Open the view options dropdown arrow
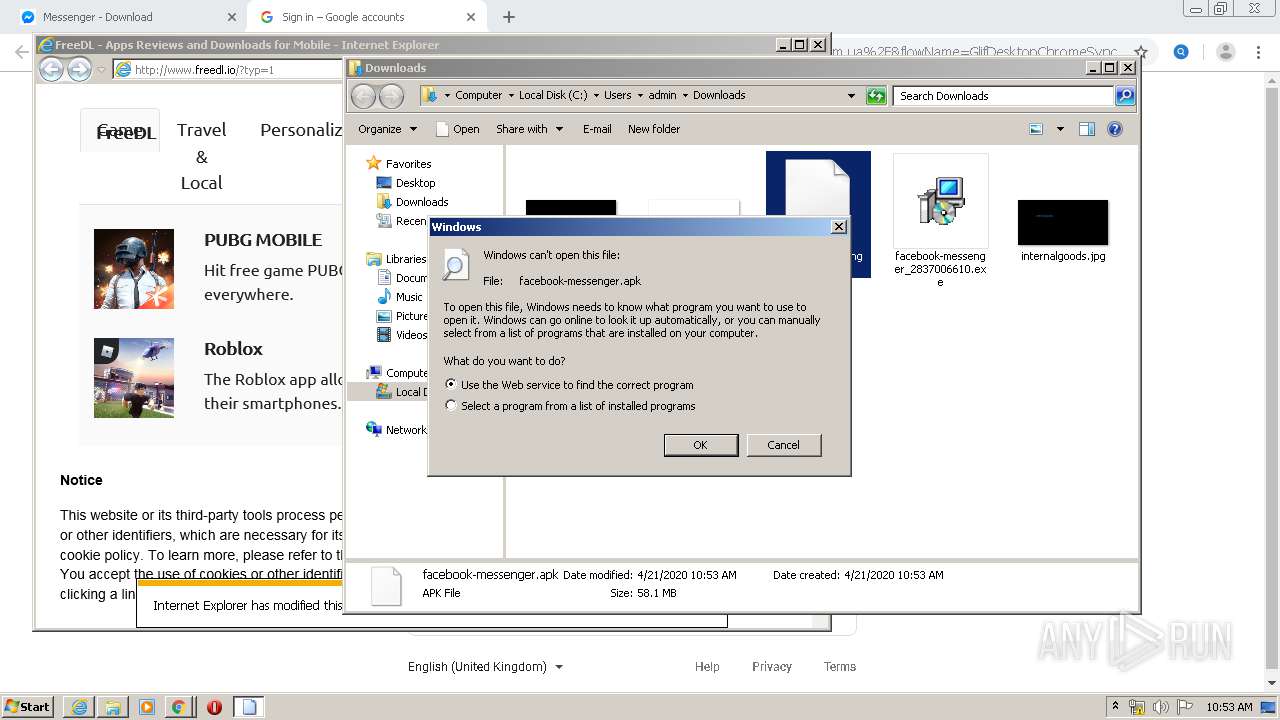1280x720 pixels. click(x=1060, y=129)
